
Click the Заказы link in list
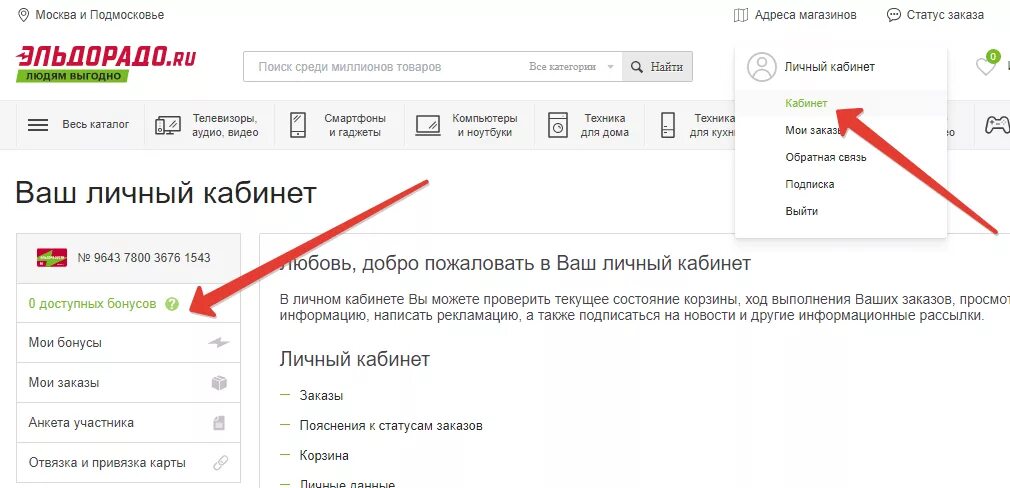point(321,396)
